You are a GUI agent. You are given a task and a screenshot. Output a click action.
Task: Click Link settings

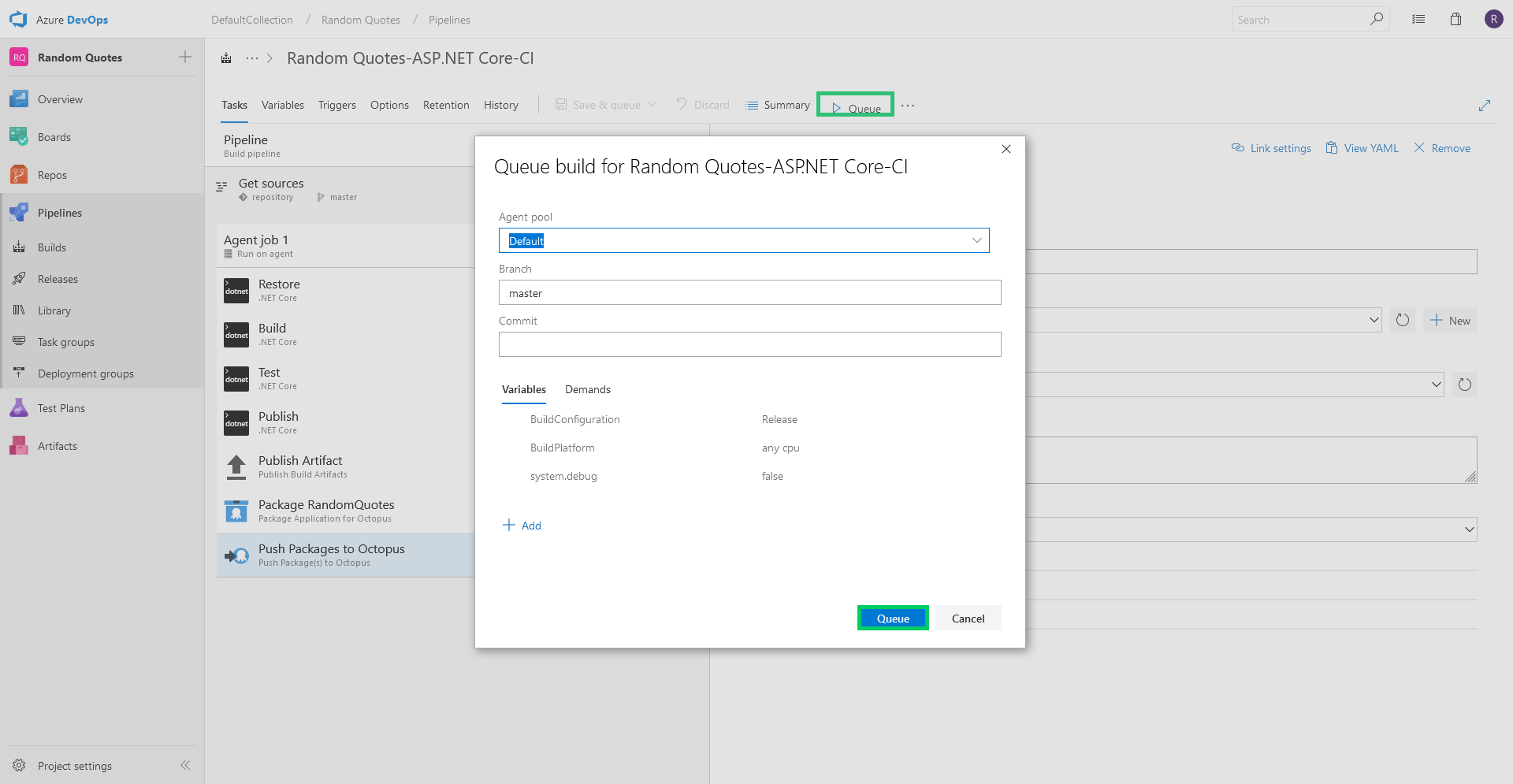pyautogui.click(x=1271, y=148)
